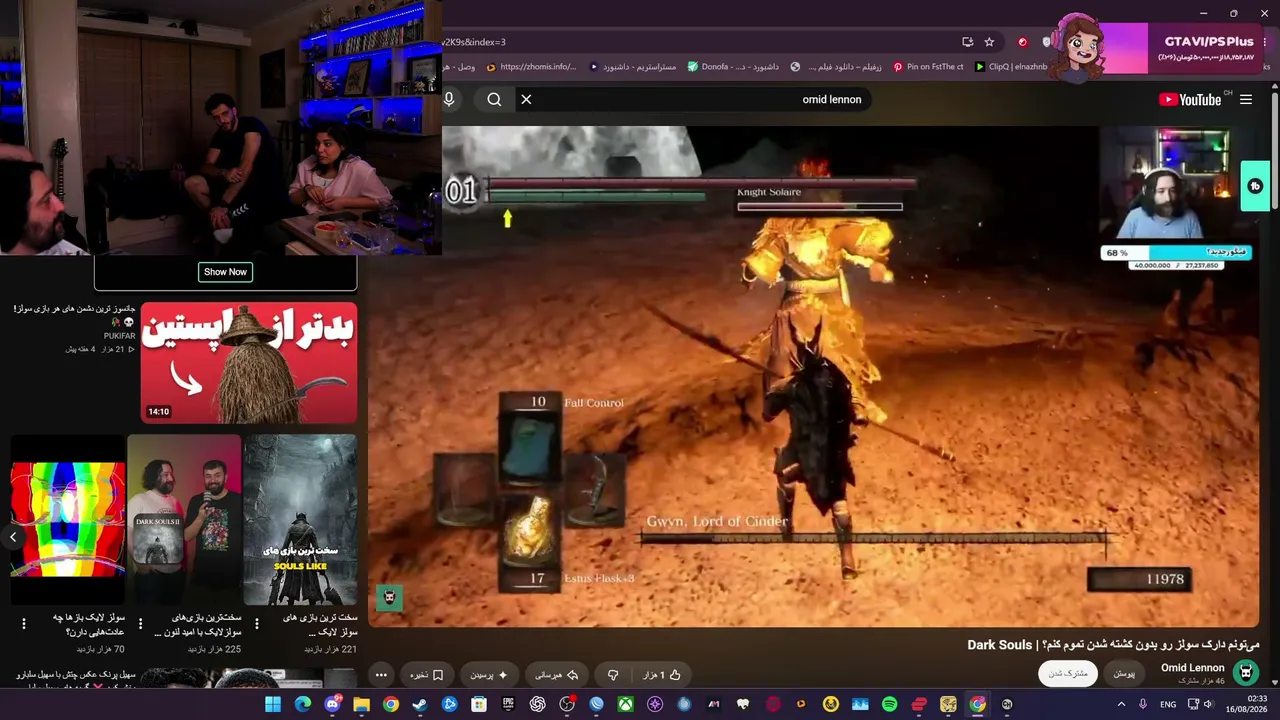
Task: Click the previous arrow on Shorts shelf
Action: (x=13, y=537)
